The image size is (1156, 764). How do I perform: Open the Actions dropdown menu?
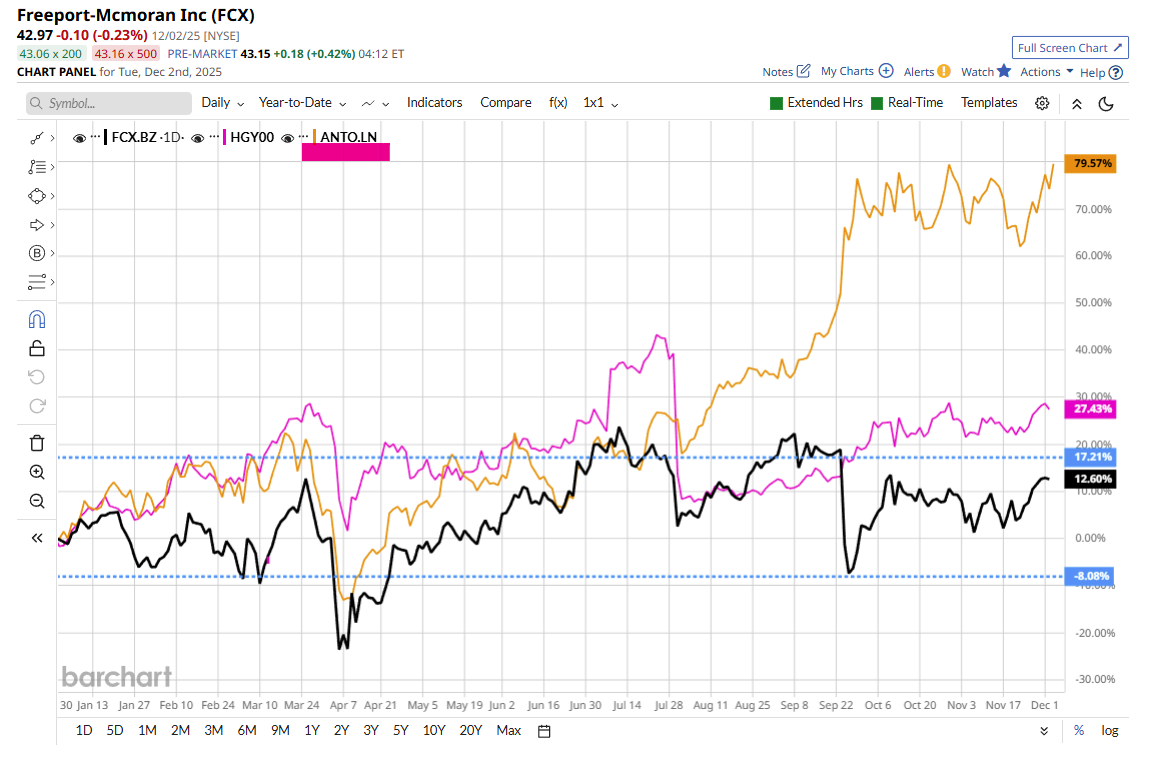pyautogui.click(x=1046, y=72)
